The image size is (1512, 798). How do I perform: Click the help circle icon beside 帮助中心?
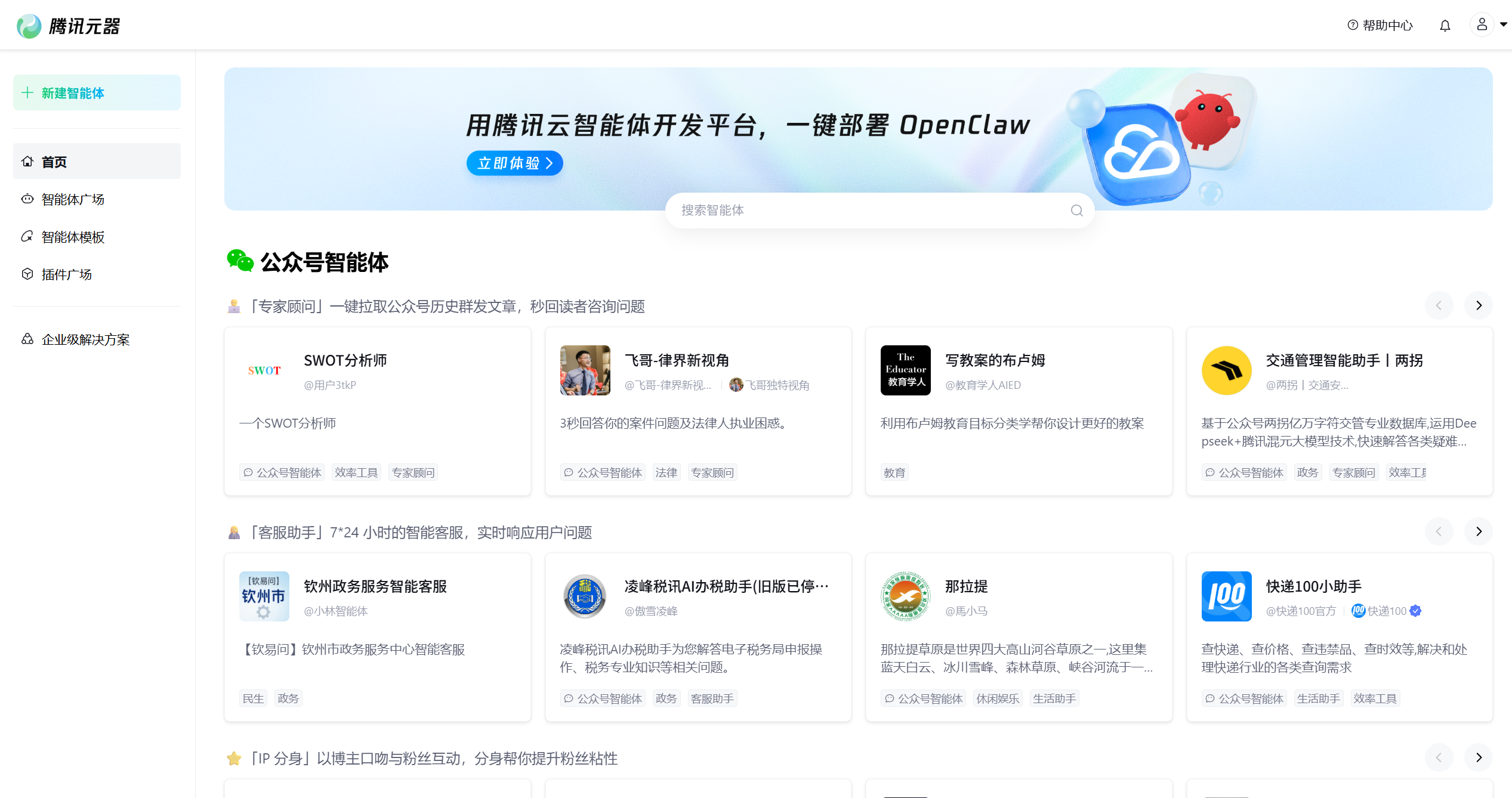tap(1353, 25)
